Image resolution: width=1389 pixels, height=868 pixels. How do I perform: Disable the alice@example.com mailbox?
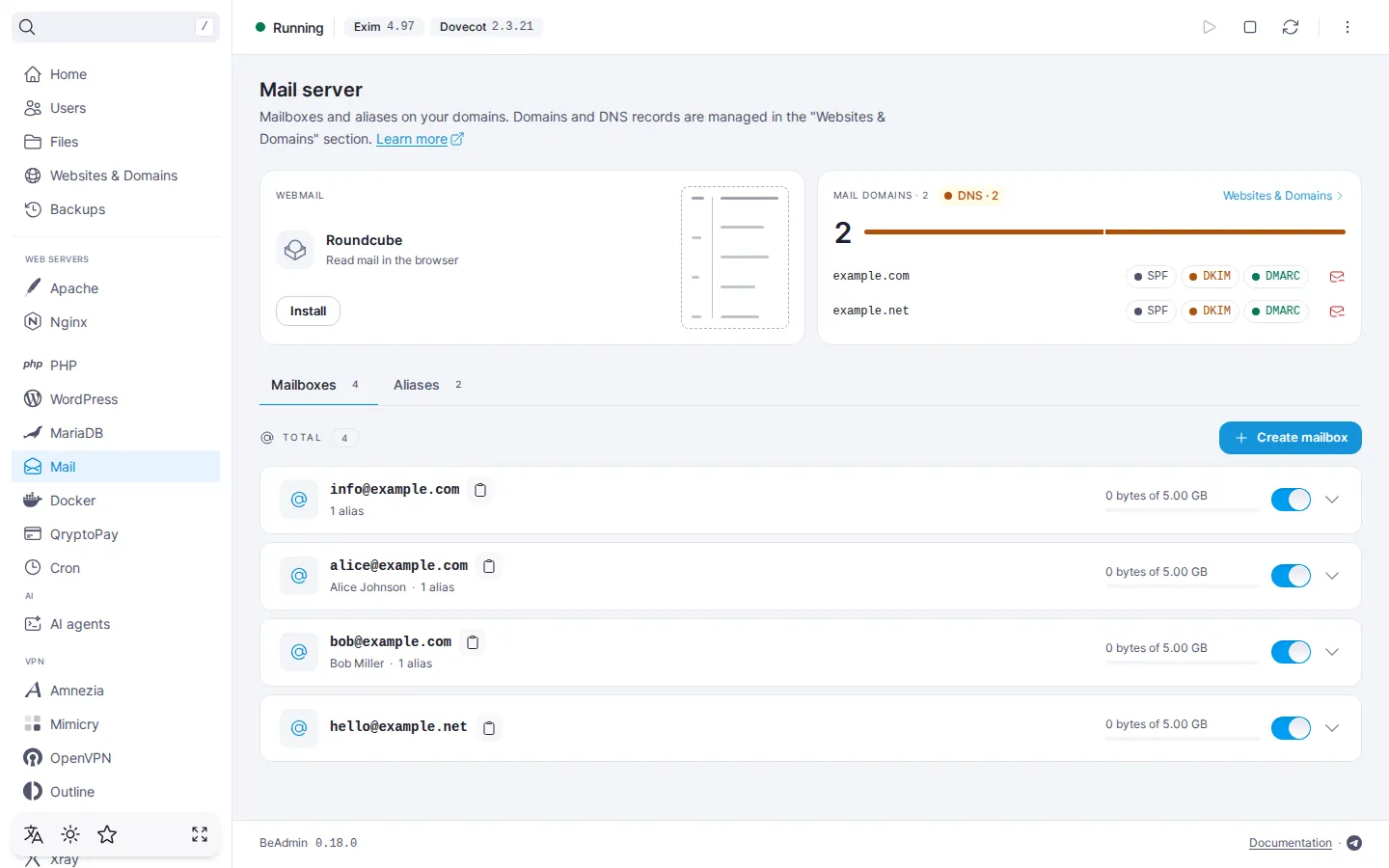[1291, 576]
